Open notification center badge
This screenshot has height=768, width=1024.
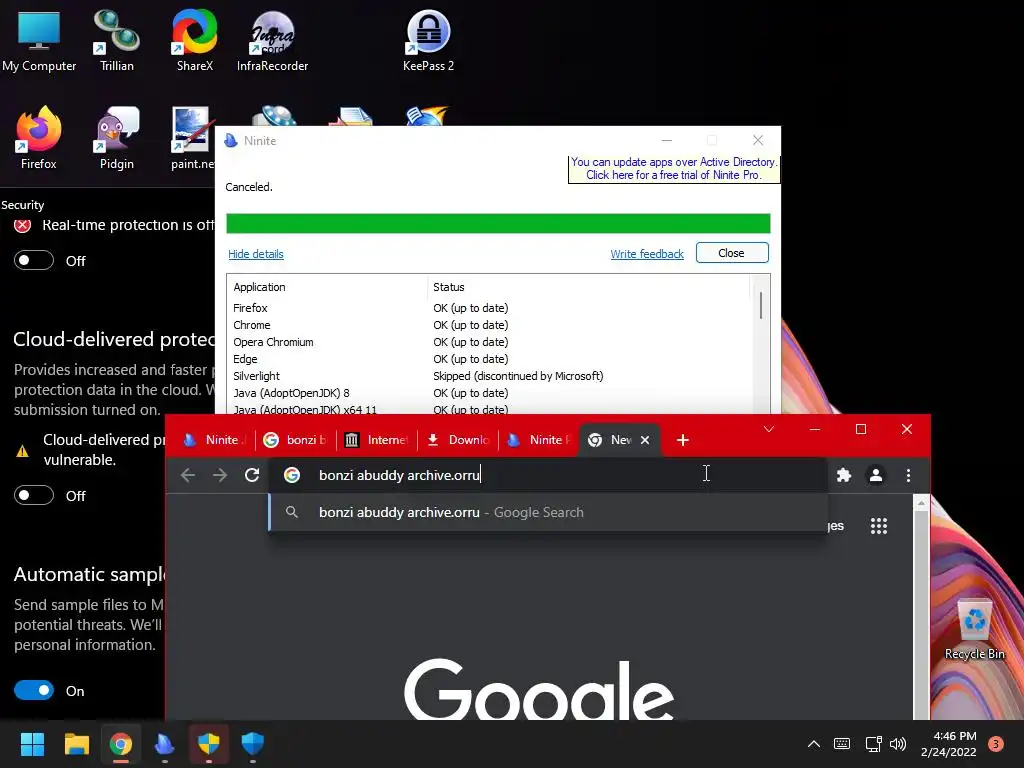coord(996,744)
